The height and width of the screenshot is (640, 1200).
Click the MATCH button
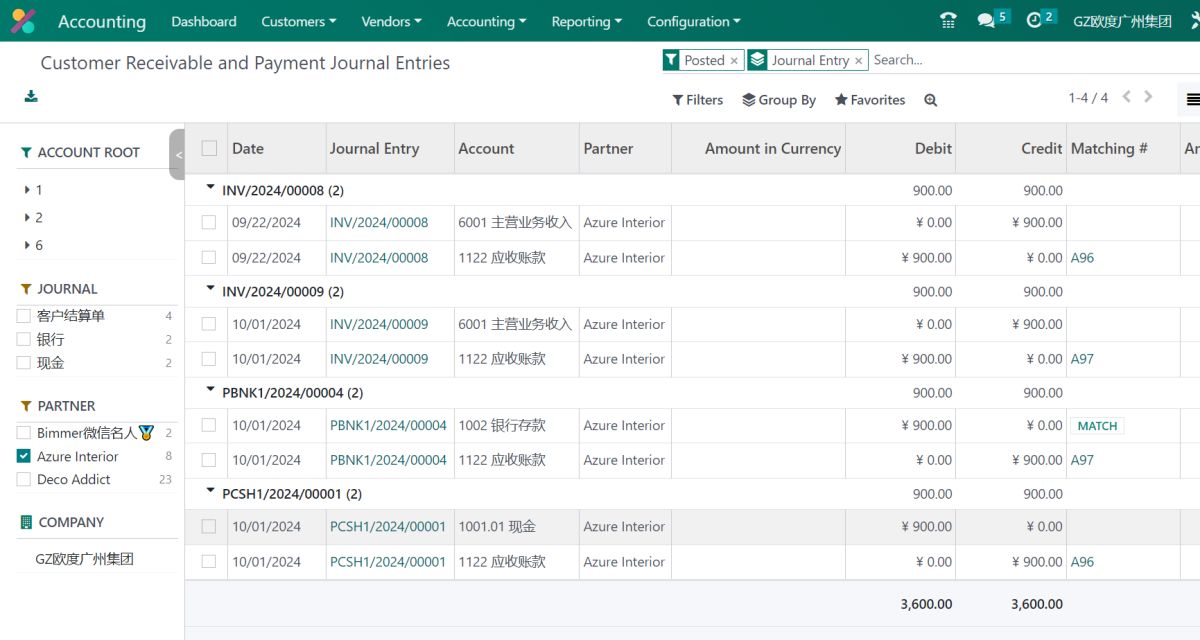pos(1097,426)
